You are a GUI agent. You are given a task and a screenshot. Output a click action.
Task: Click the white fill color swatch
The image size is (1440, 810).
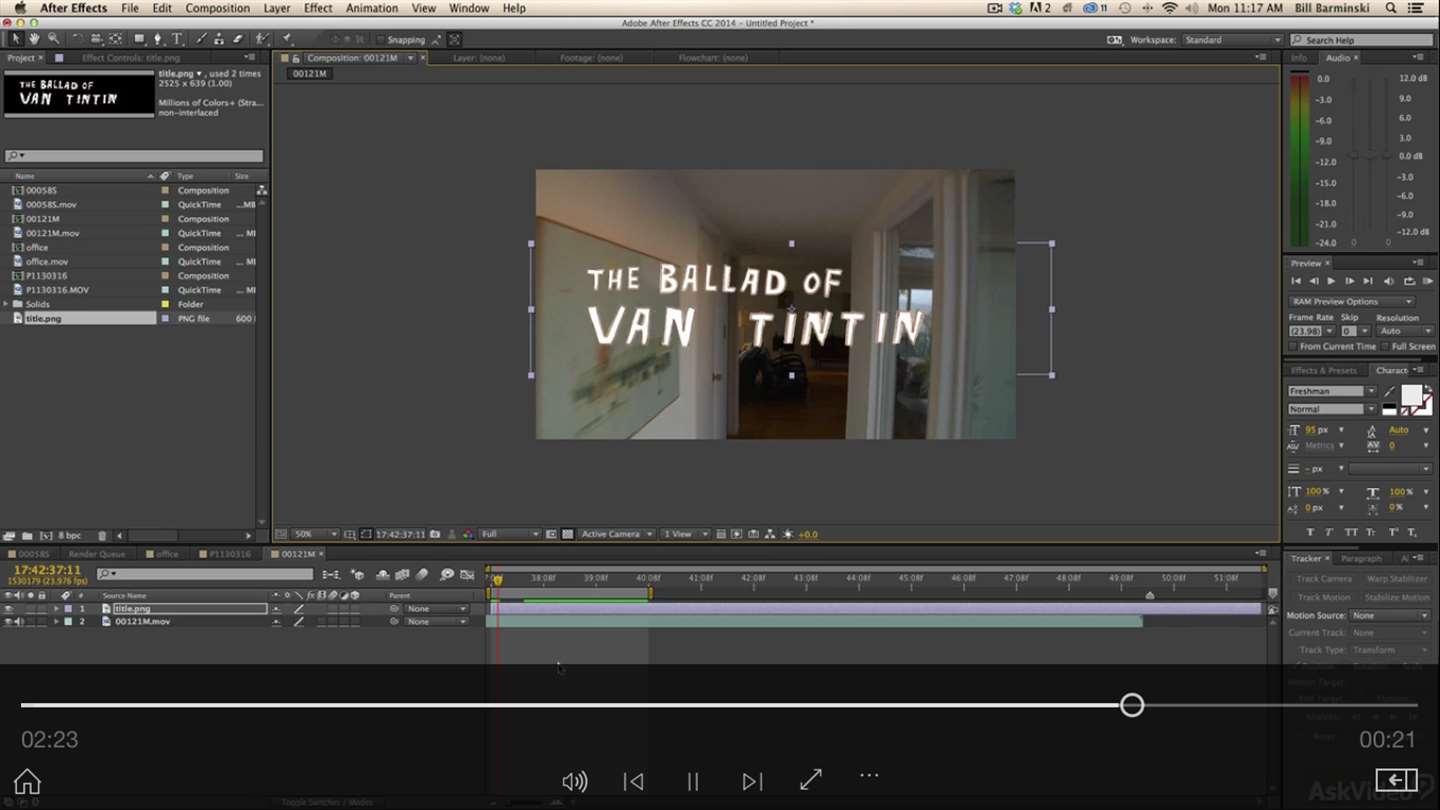[x=1411, y=394]
